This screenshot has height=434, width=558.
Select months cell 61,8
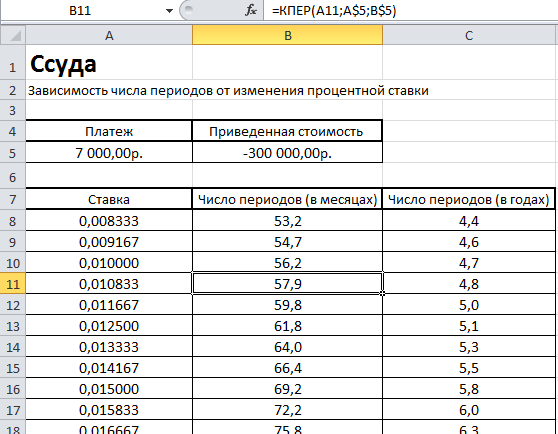pos(288,326)
